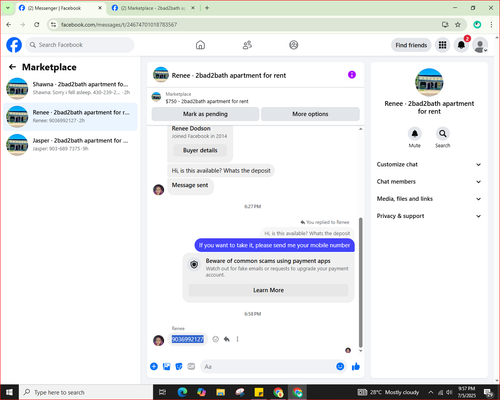The width and height of the screenshot is (500, 400).
Task: Click the Windows taskbar search box
Action: (86, 392)
